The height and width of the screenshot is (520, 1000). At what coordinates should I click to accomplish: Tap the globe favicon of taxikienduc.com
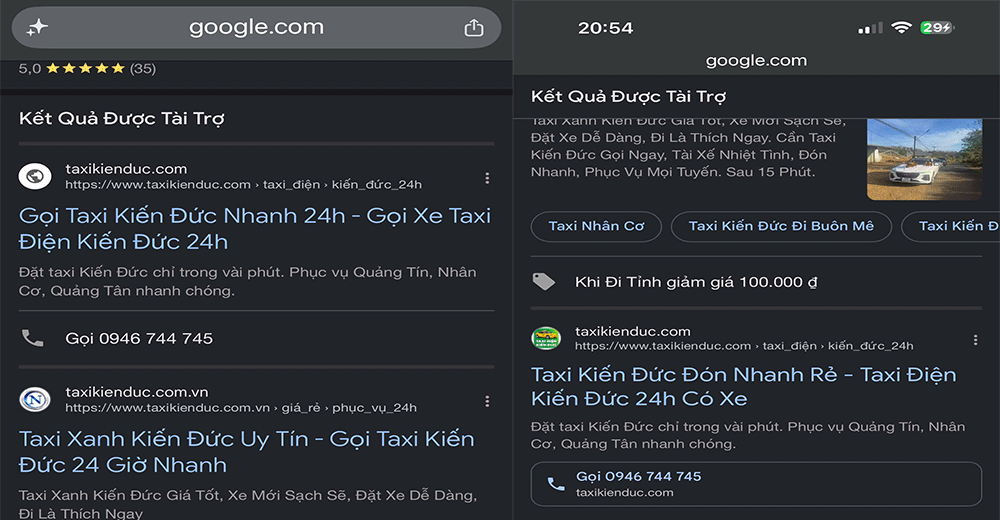tap(35, 176)
